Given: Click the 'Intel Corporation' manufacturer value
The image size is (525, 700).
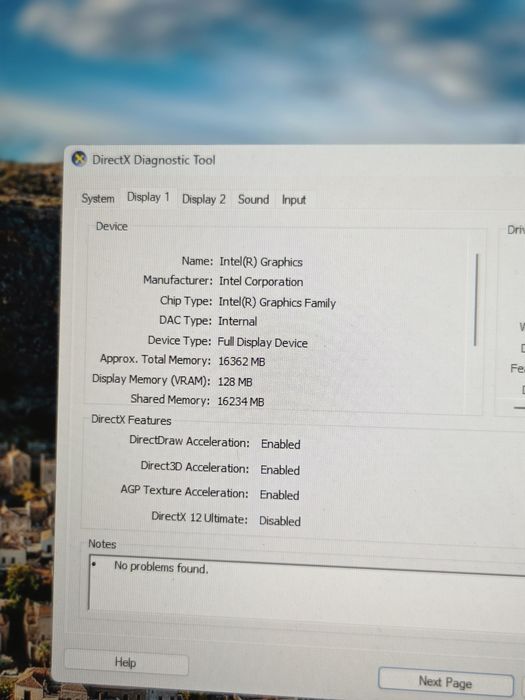Looking at the screenshot, I should click(x=261, y=282).
